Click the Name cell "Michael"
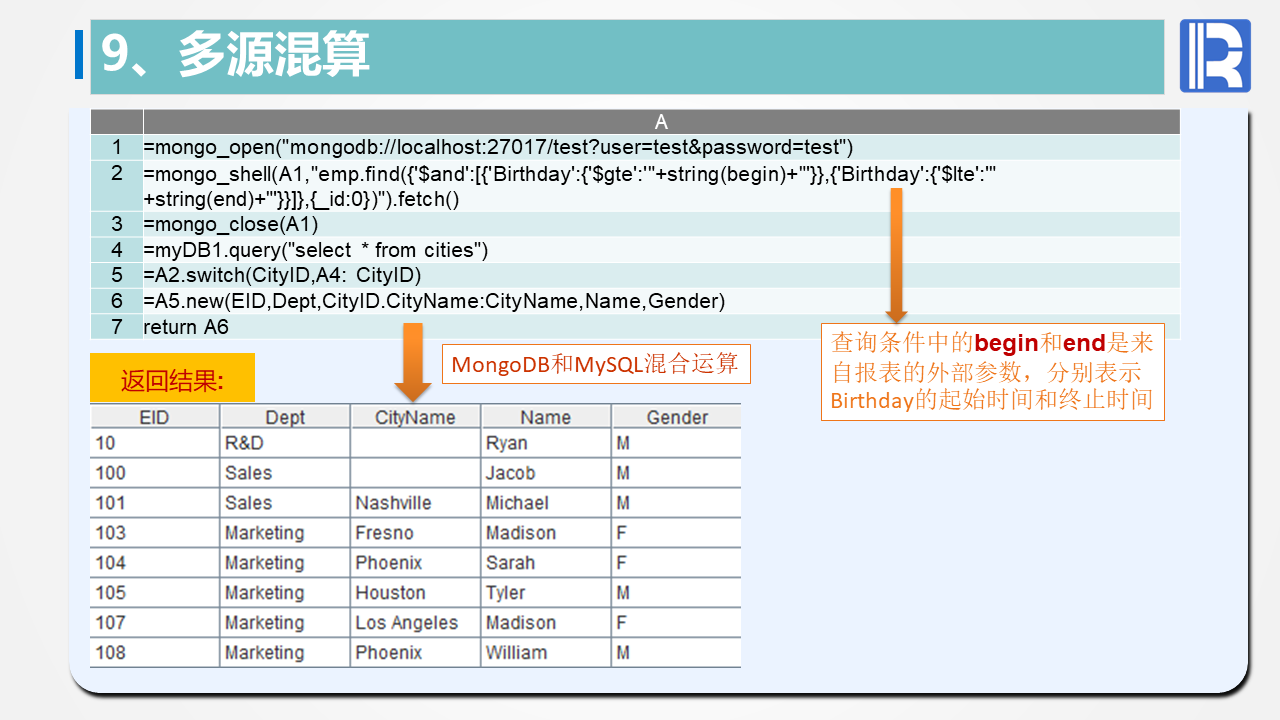 click(546, 503)
